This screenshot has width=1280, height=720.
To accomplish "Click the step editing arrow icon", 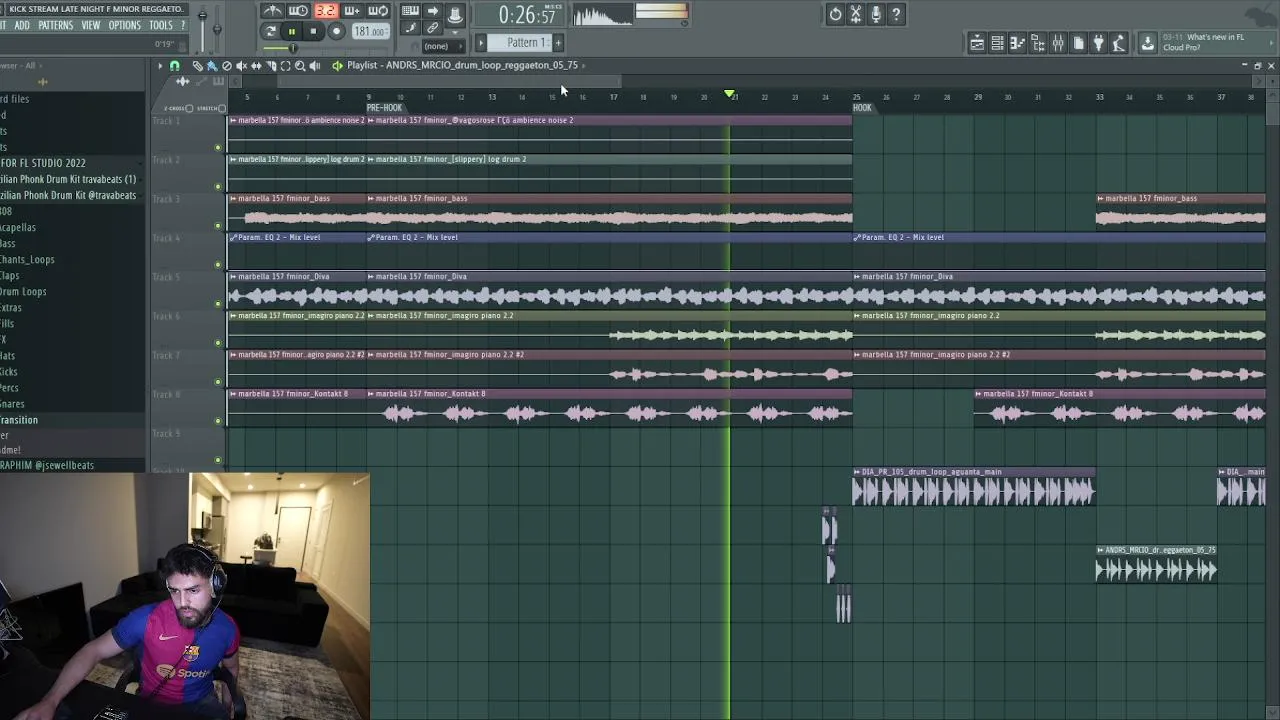I will click(x=432, y=11).
